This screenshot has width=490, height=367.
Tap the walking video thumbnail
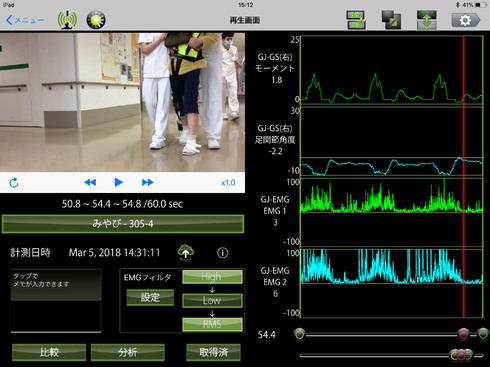(x=122, y=102)
